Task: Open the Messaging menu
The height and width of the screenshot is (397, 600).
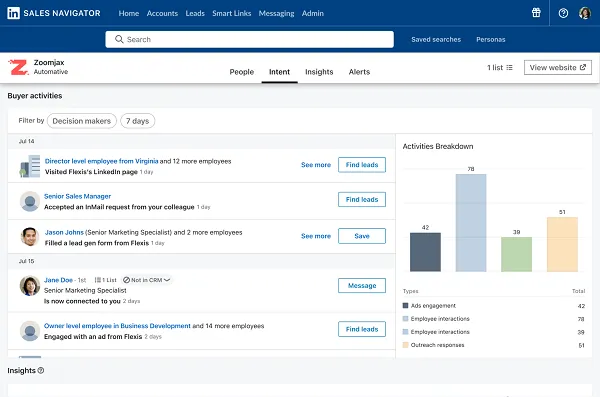Action: click(276, 13)
